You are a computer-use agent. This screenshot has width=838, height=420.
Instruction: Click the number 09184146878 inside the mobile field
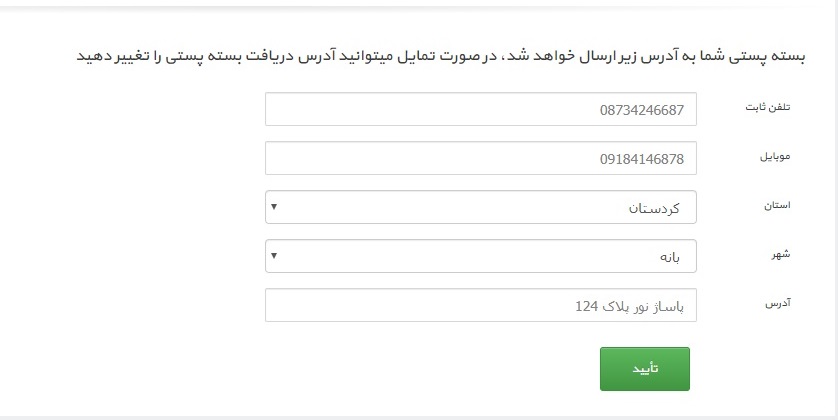click(x=641, y=159)
